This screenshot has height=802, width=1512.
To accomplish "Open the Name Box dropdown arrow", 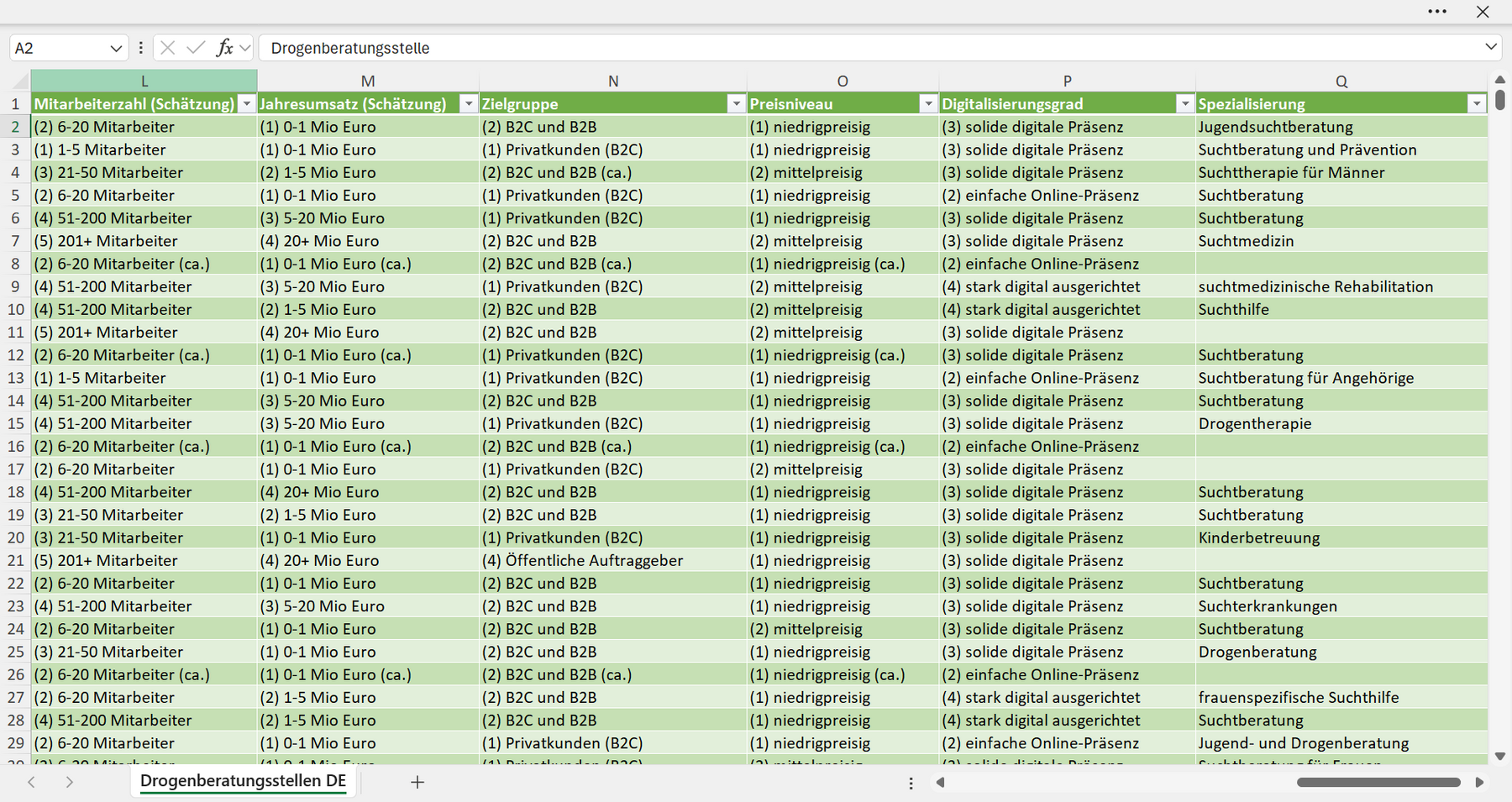I will pyautogui.click(x=116, y=48).
